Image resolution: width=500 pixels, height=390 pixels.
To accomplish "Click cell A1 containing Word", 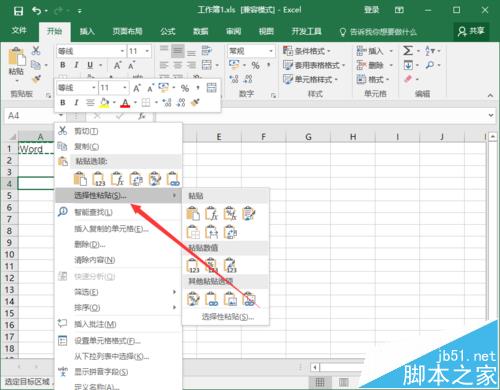I will 36,149.
